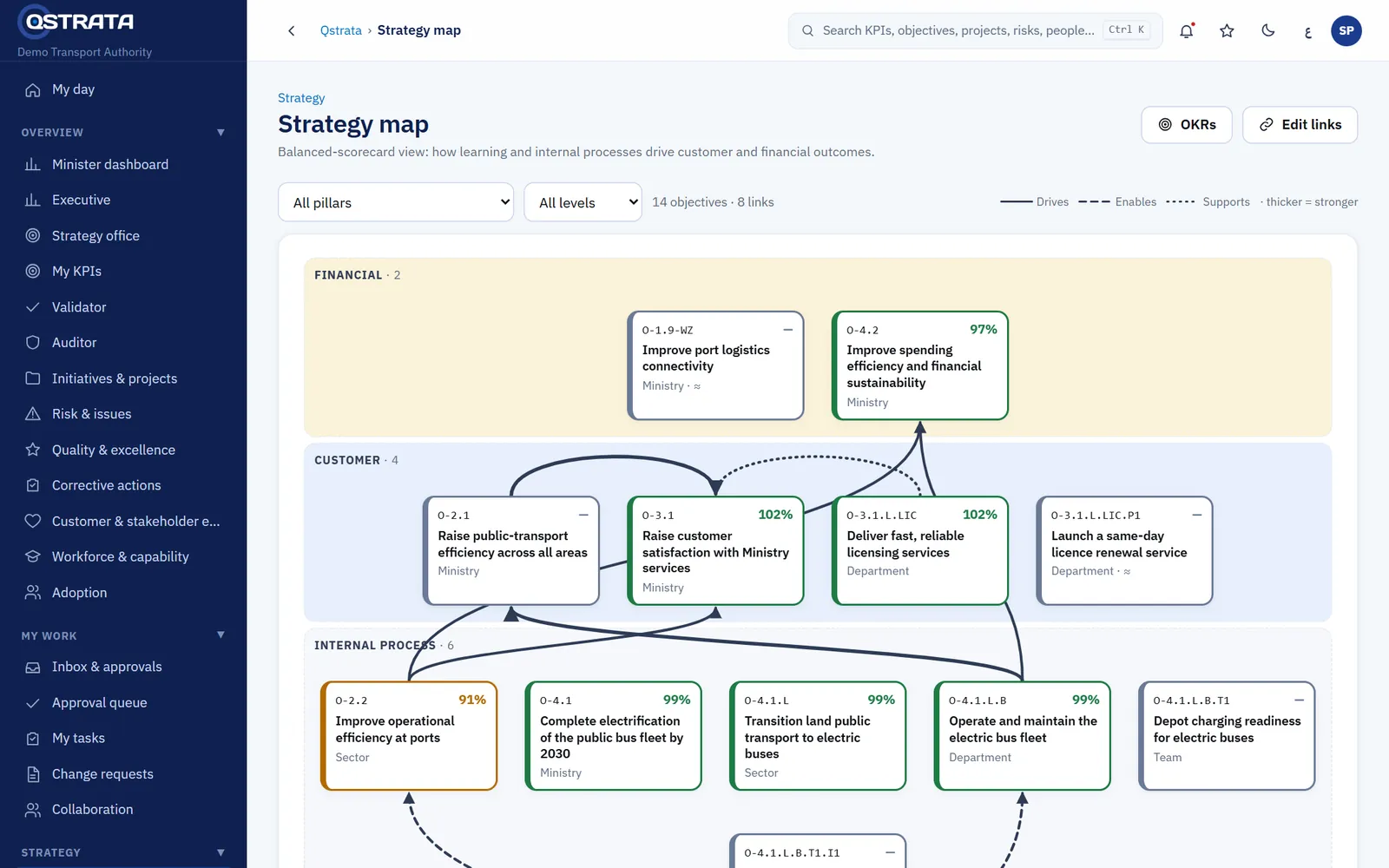Click the Strategy office target icon
This screenshot has height=868, width=1389.
click(x=33, y=235)
